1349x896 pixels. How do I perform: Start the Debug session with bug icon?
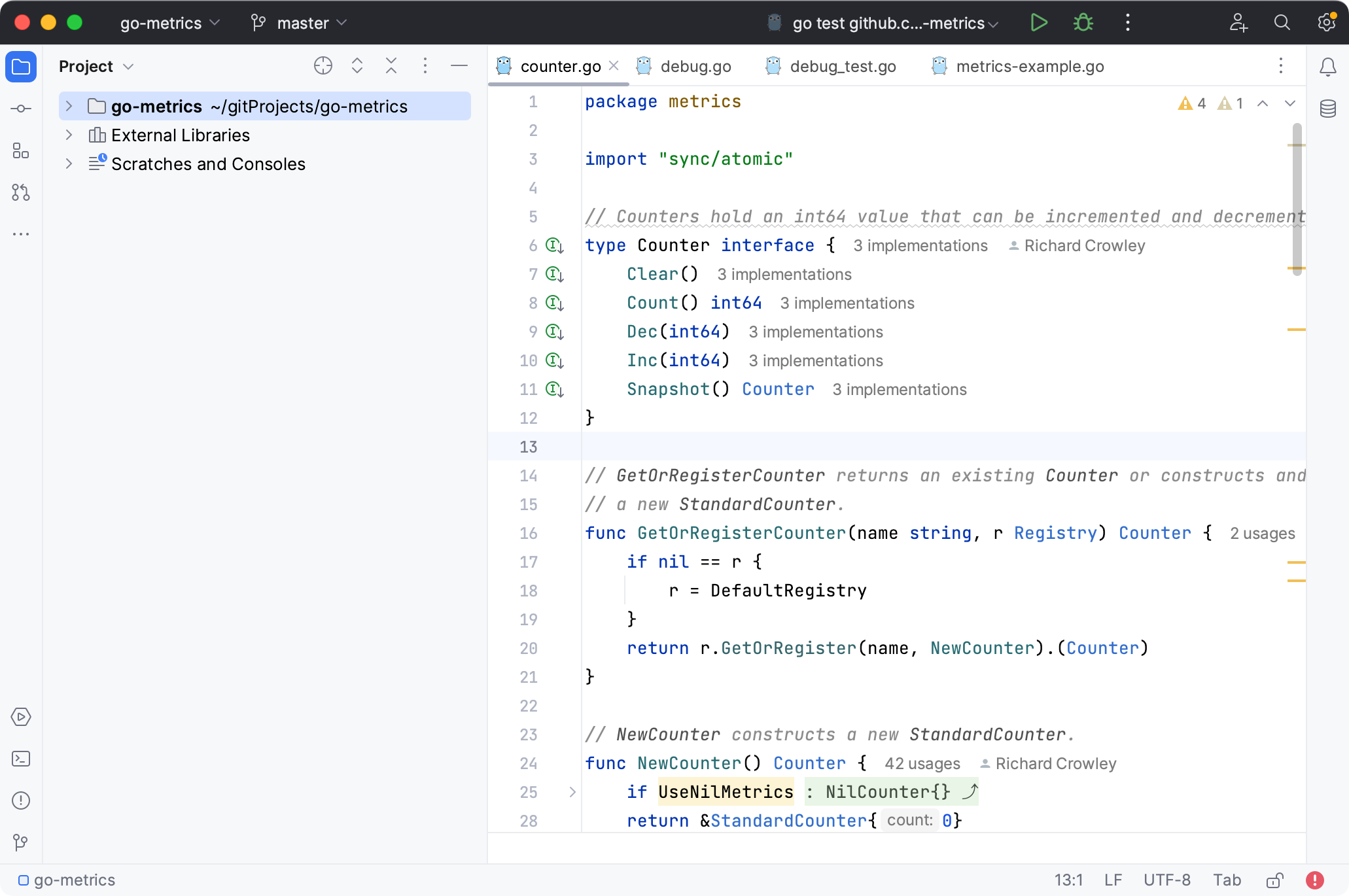tap(1083, 23)
